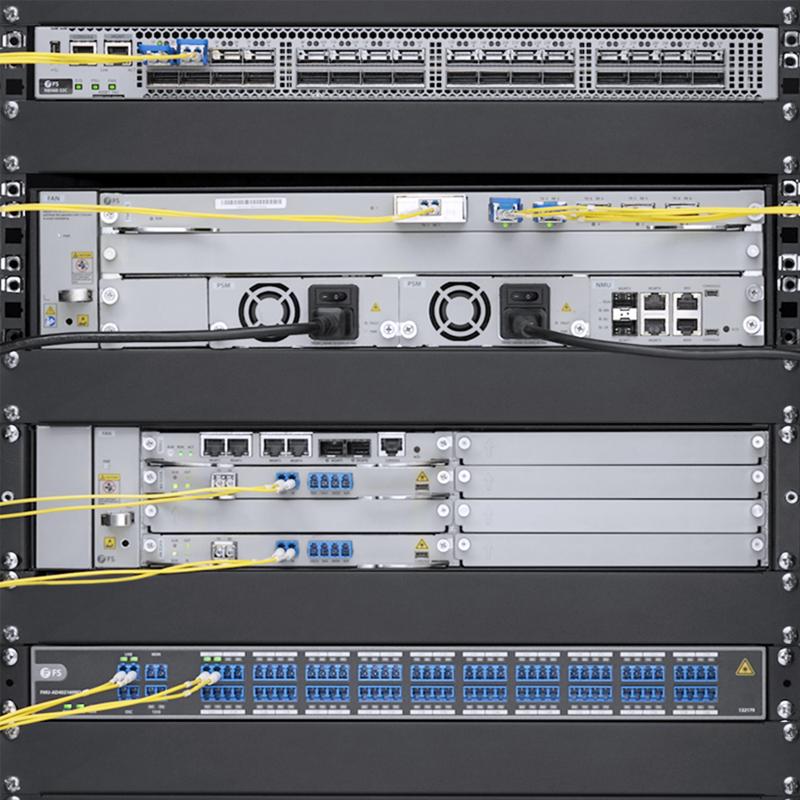The height and width of the screenshot is (800, 800).
Task: Click the silver transceiver module with yellow fiber
Action: (430, 208)
